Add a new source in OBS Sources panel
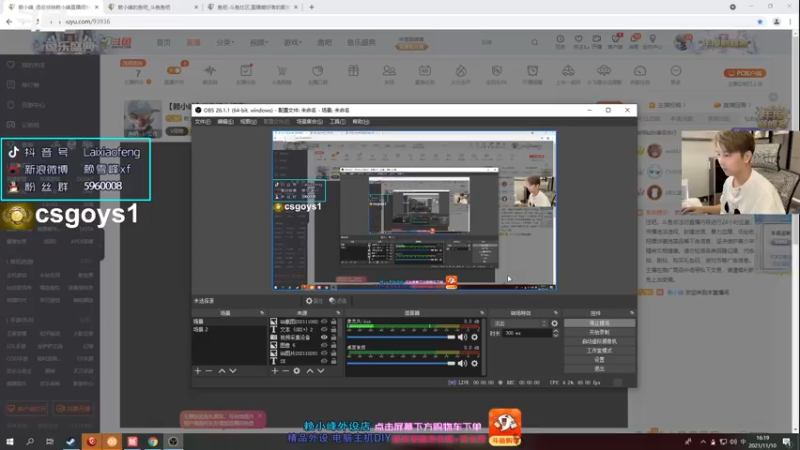 tap(274, 371)
